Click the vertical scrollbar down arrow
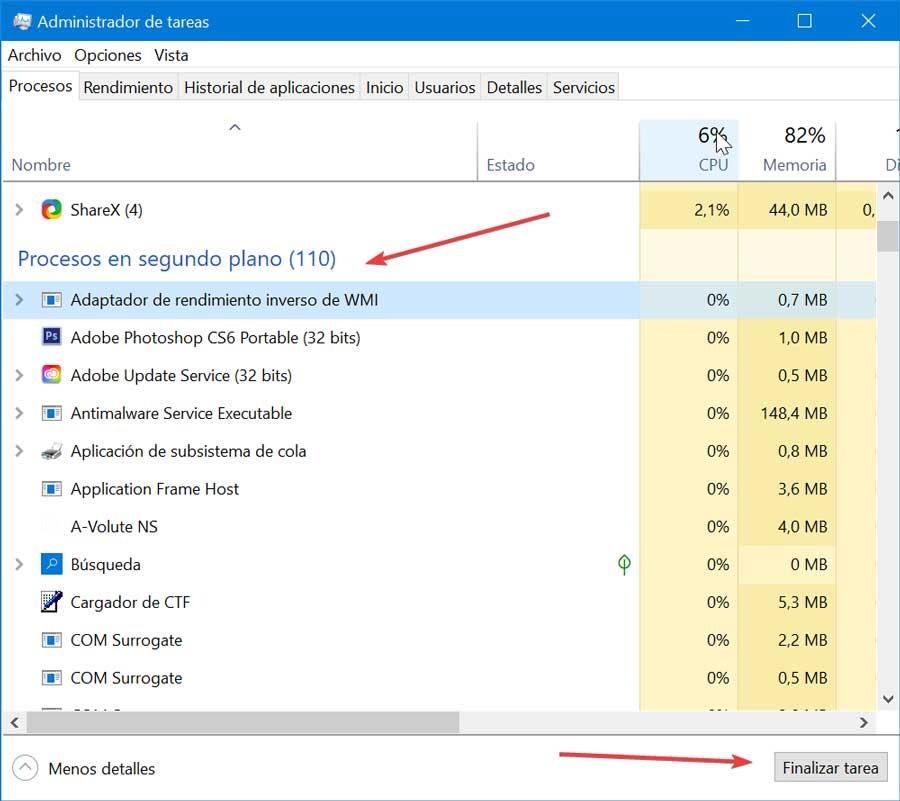Screen dimensions: 900x801 tap(888, 699)
